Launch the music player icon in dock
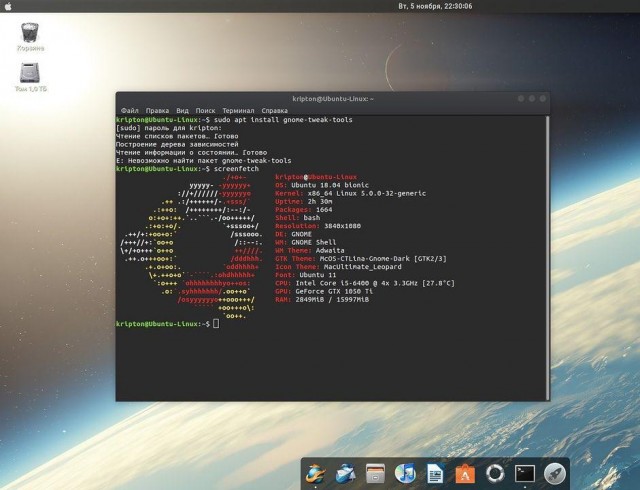 405,474
